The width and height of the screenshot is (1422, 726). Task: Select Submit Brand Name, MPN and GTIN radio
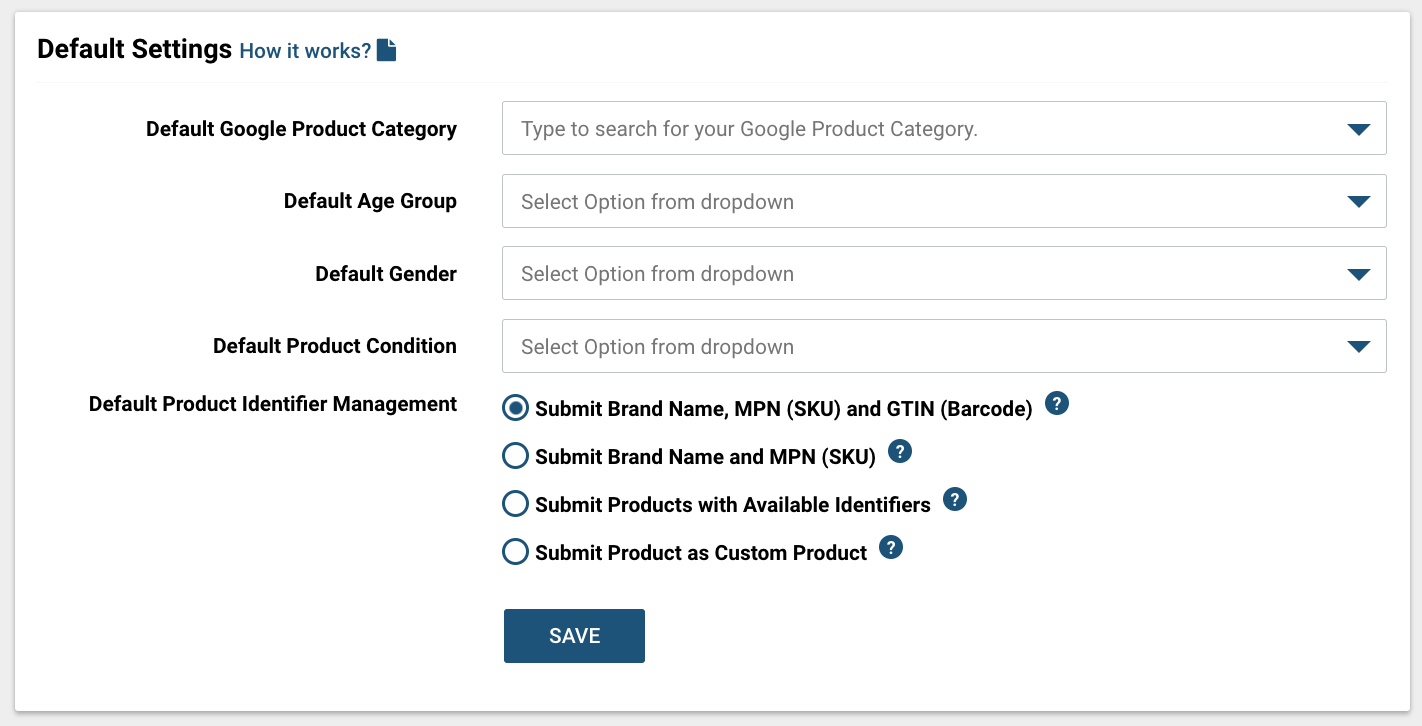click(x=515, y=408)
